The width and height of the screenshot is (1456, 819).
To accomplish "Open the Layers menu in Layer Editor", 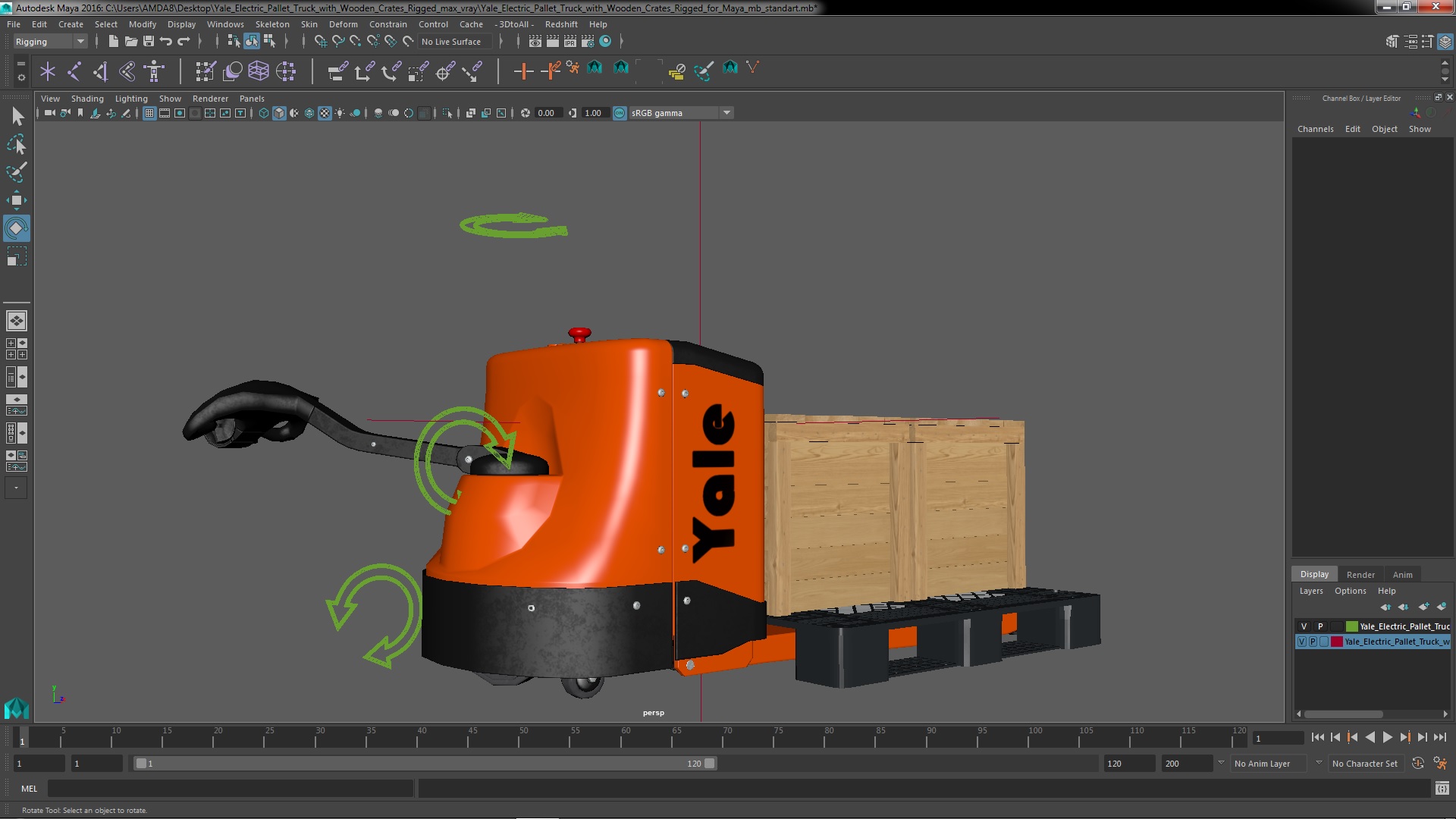I will tap(1311, 591).
